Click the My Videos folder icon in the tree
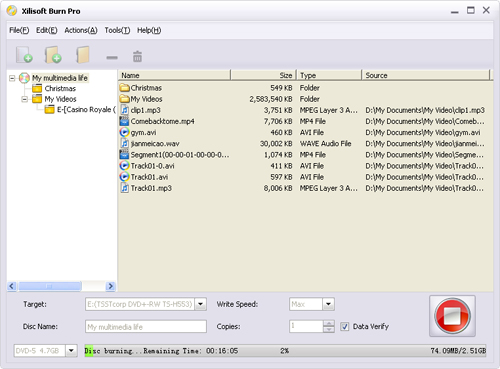 pos(37,99)
